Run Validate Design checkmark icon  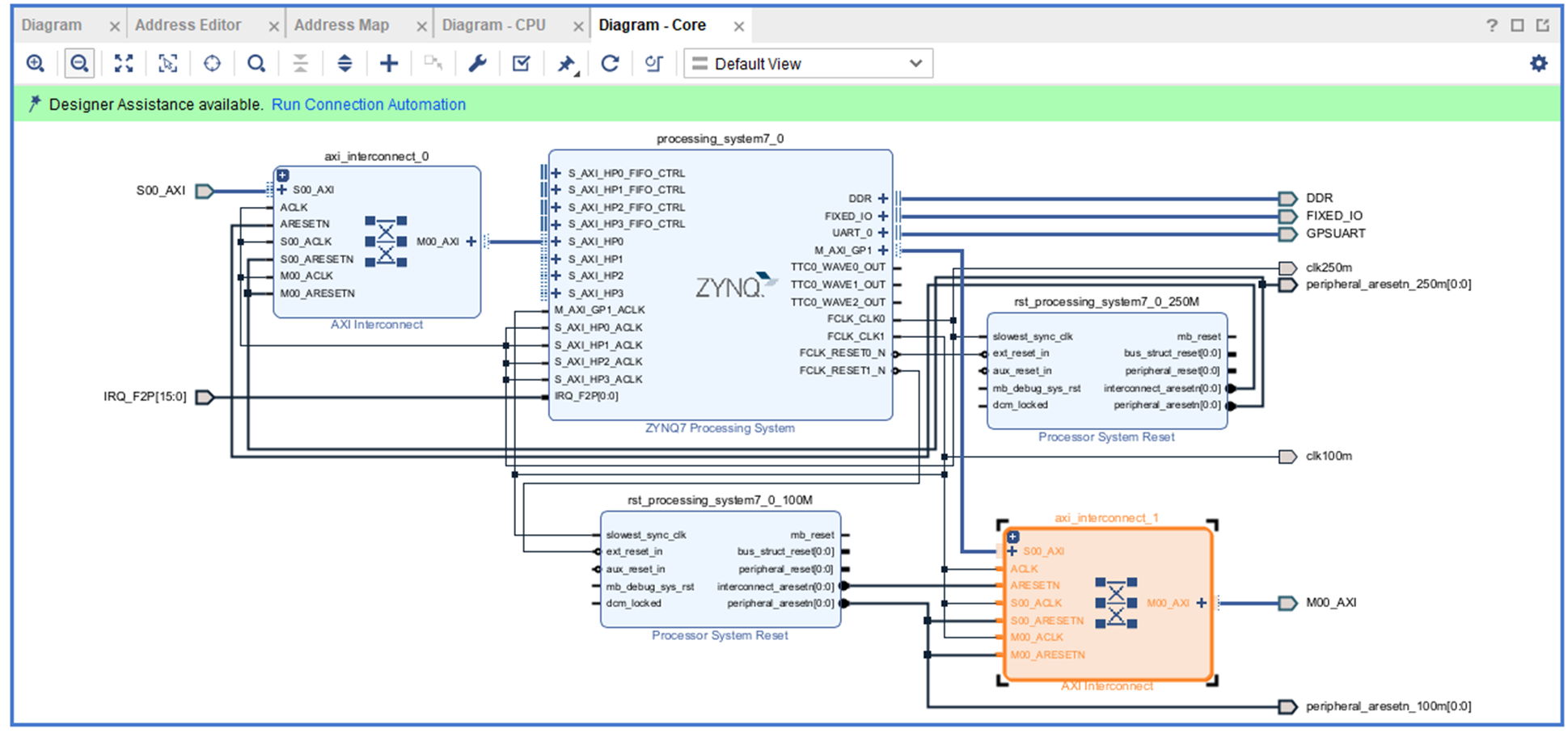pos(522,64)
